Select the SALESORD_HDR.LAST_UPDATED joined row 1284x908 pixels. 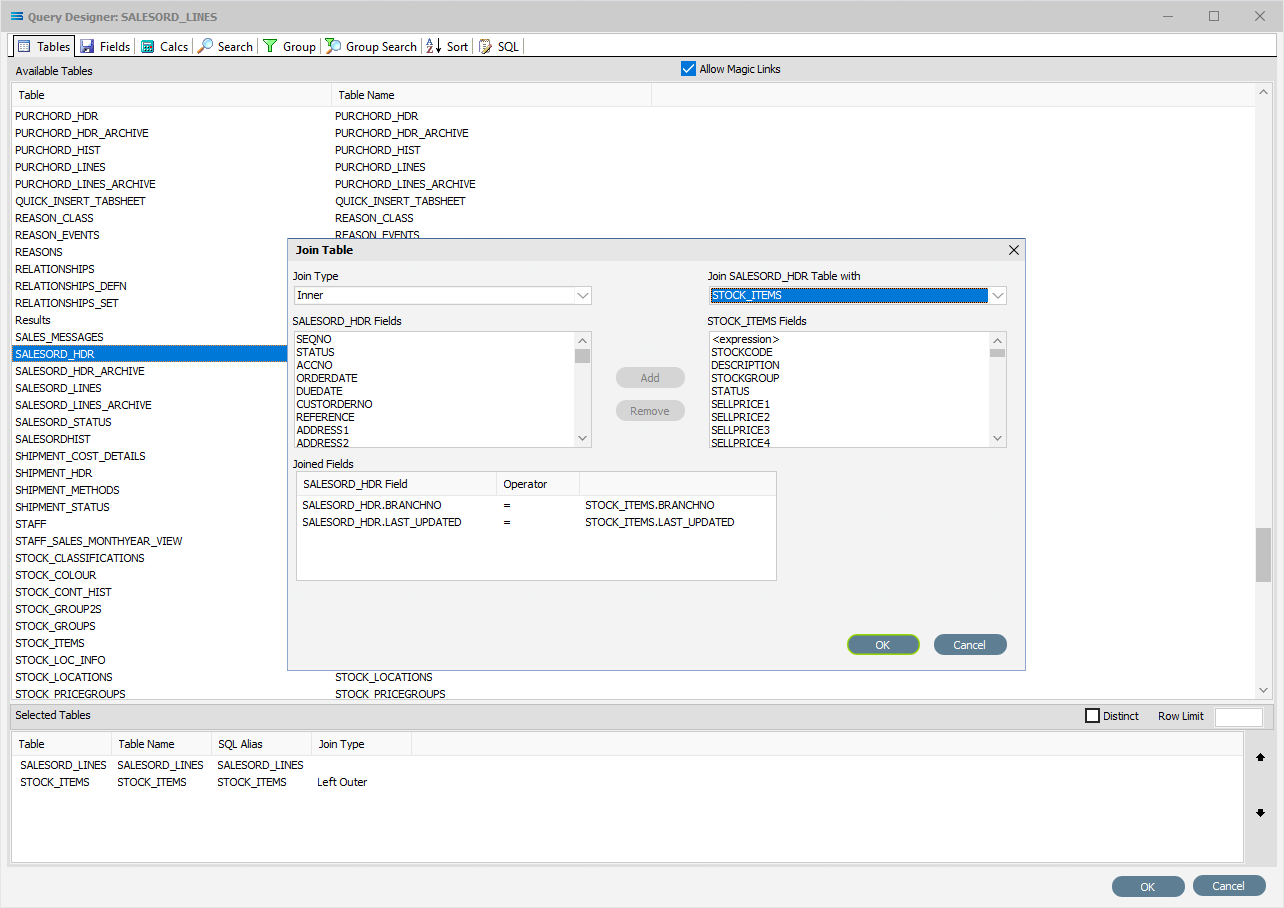click(x=536, y=523)
